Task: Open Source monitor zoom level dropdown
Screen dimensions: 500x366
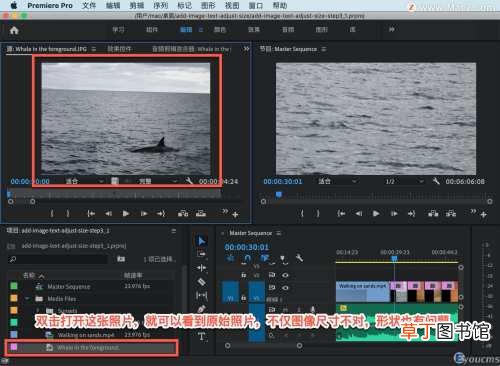Action: (85, 181)
